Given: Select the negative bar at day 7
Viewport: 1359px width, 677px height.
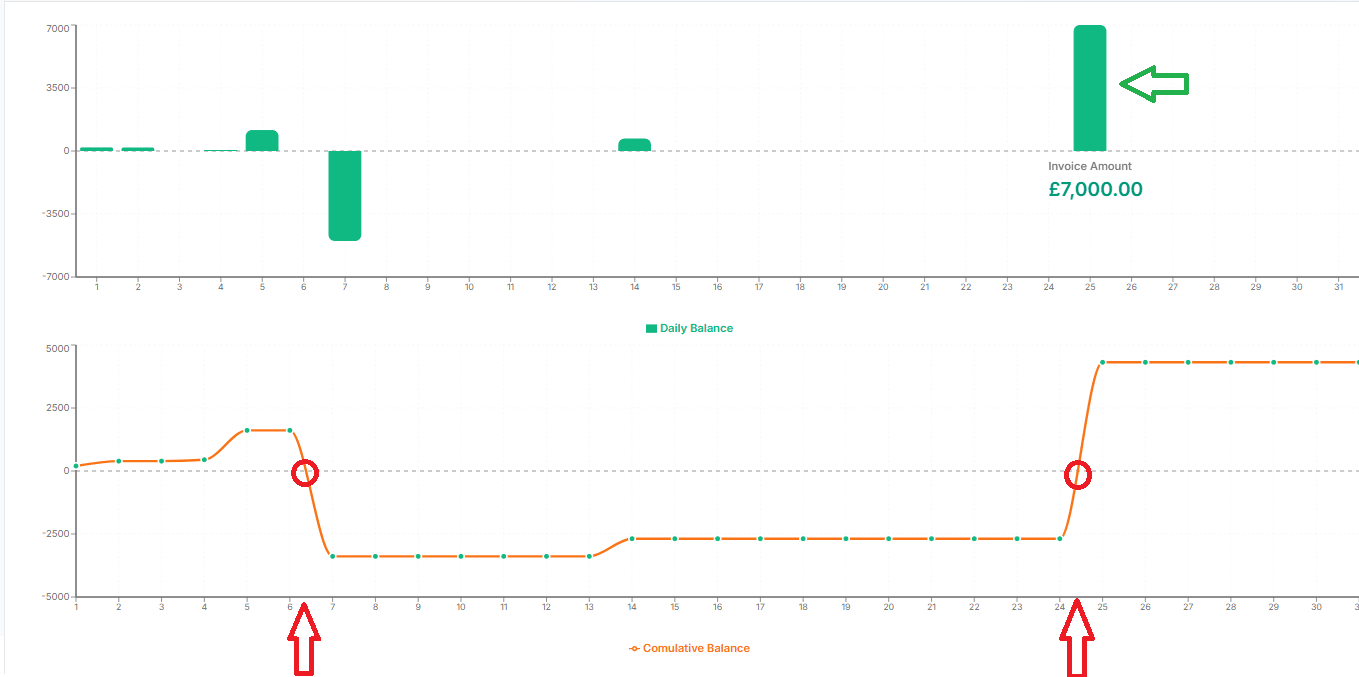Looking at the screenshot, I should pos(345,195).
